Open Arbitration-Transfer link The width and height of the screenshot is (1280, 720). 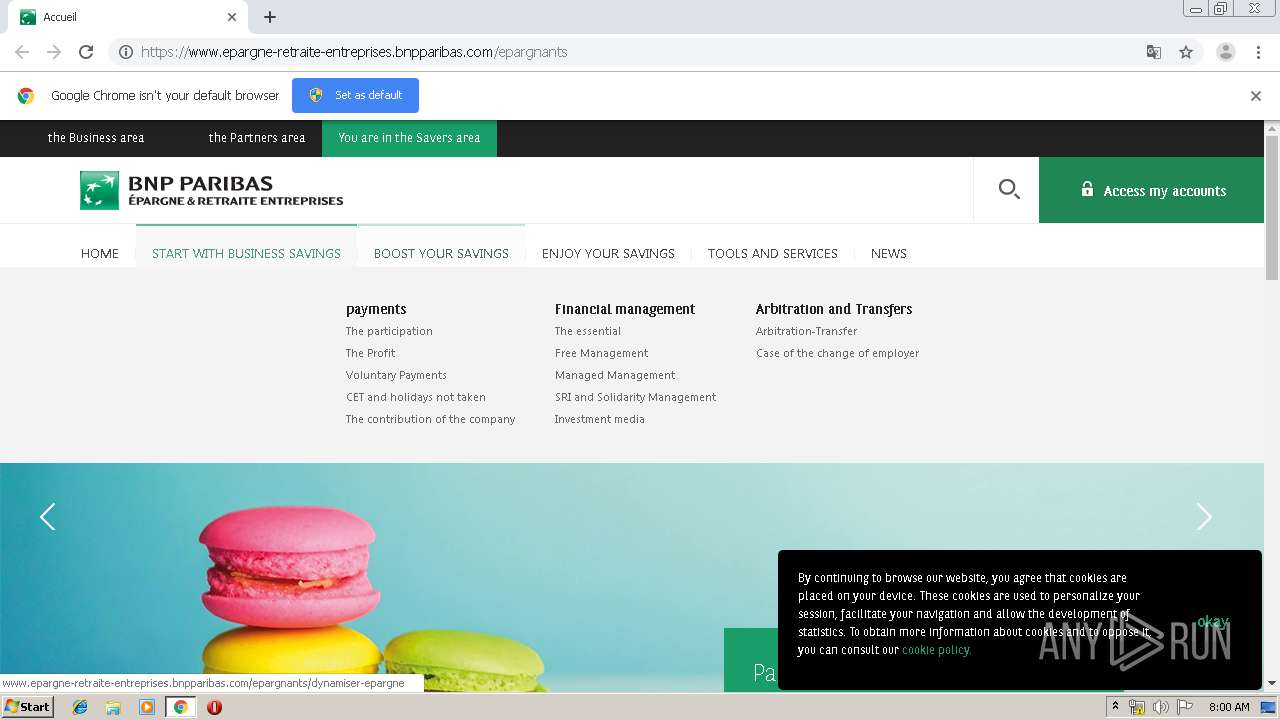tap(806, 331)
